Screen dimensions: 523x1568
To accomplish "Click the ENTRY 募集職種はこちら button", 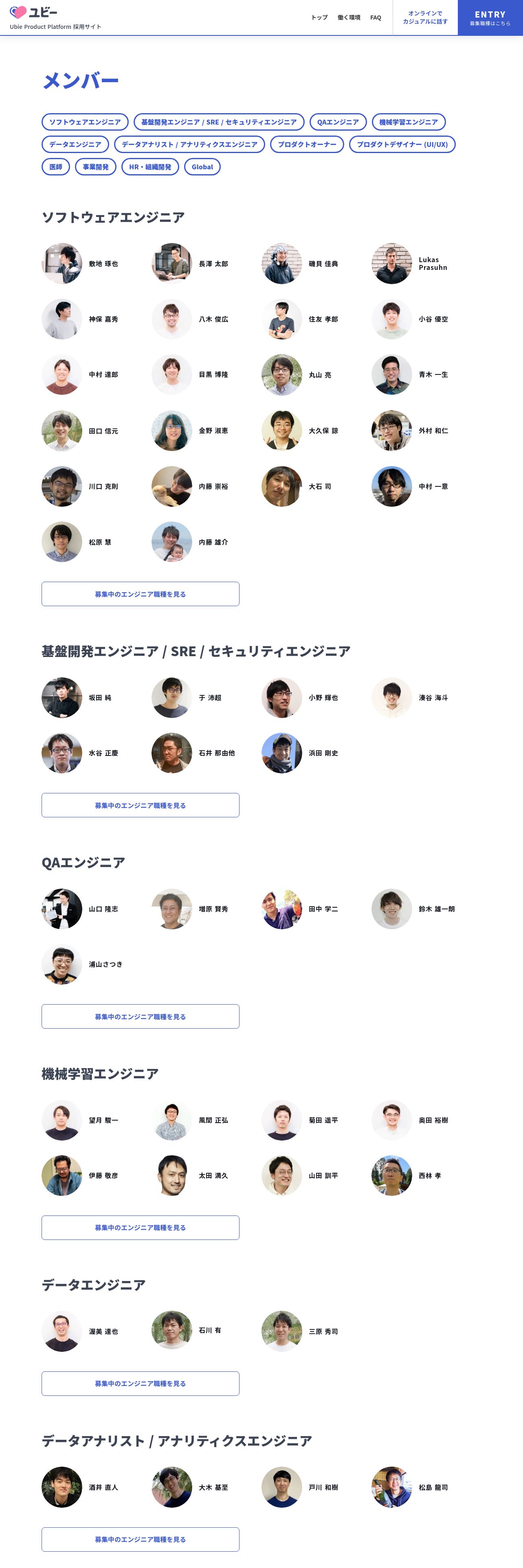I will click(490, 18).
